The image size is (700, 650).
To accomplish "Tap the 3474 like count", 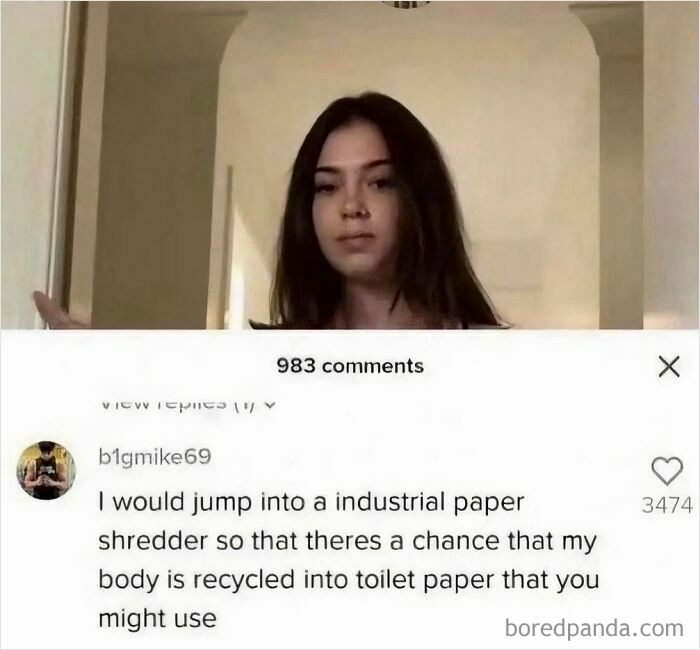I will coord(667,506).
